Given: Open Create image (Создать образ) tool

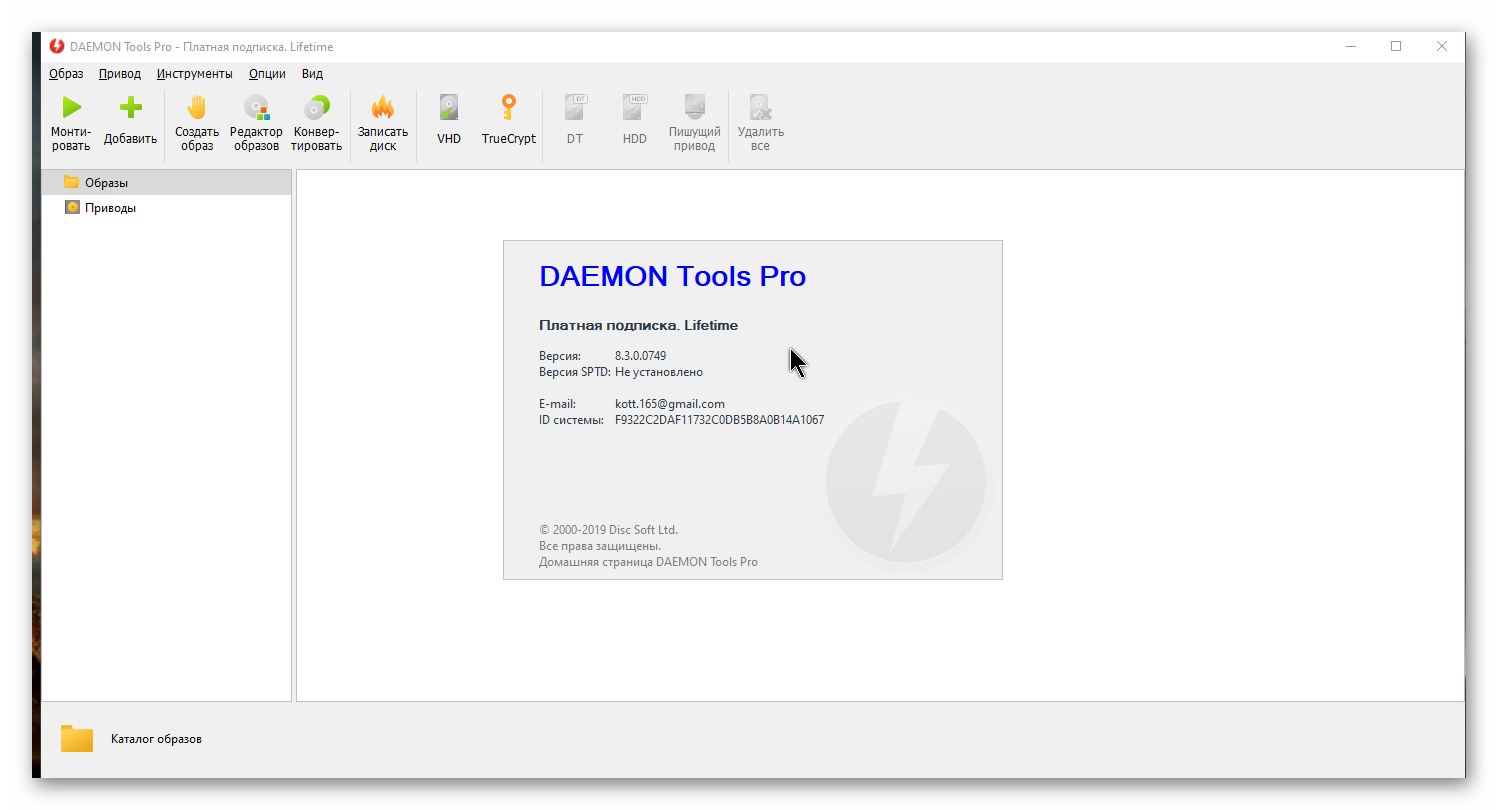Looking at the screenshot, I should [x=197, y=108].
